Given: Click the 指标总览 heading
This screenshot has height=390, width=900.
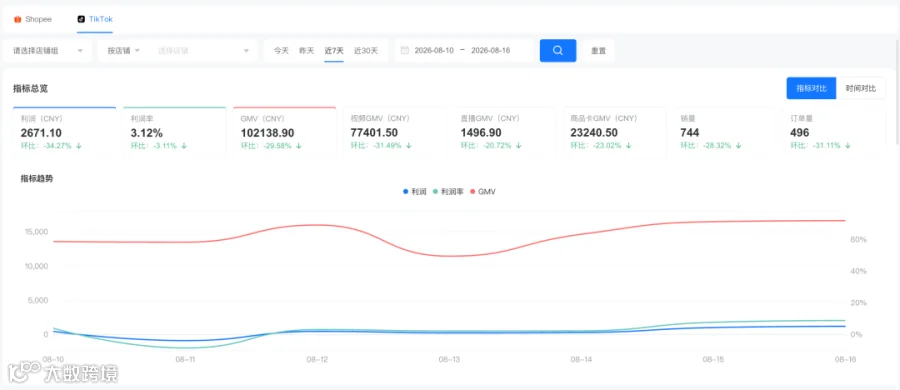Looking at the screenshot, I should click(x=30, y=88).
